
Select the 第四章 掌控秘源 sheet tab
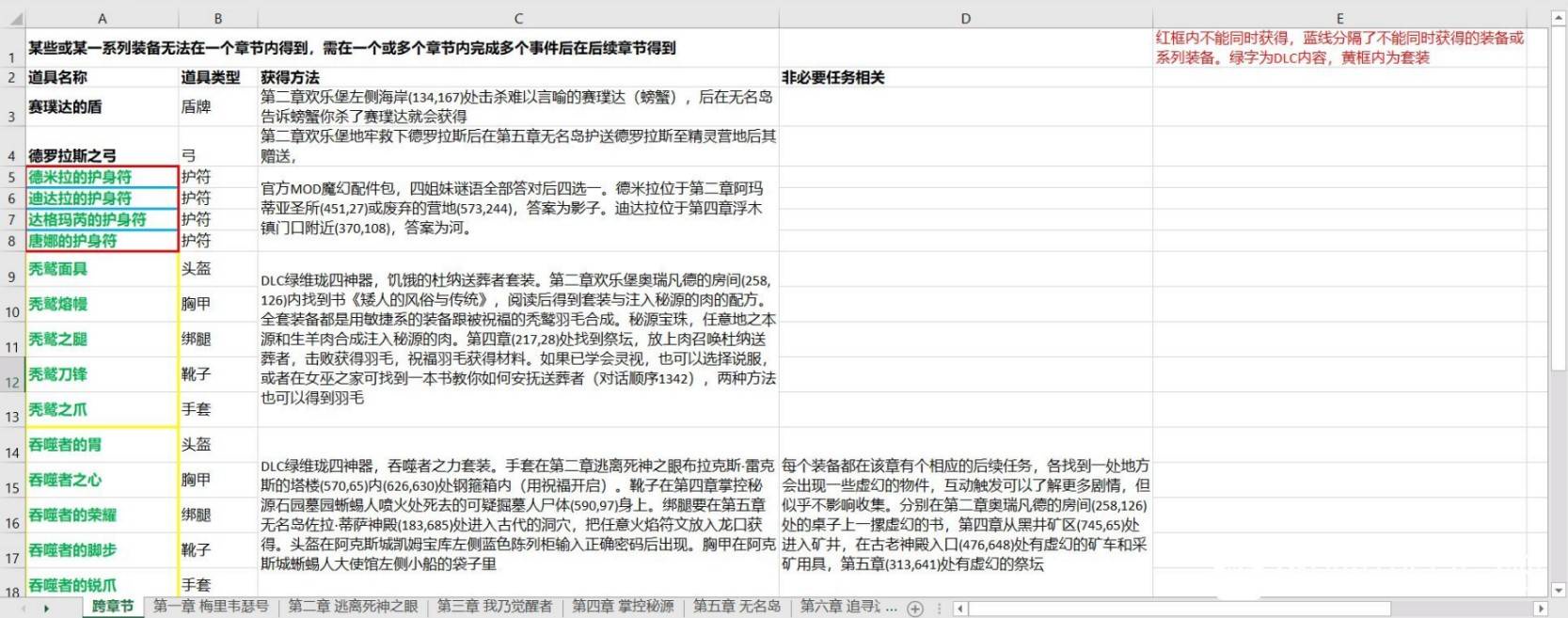(623, 607)
